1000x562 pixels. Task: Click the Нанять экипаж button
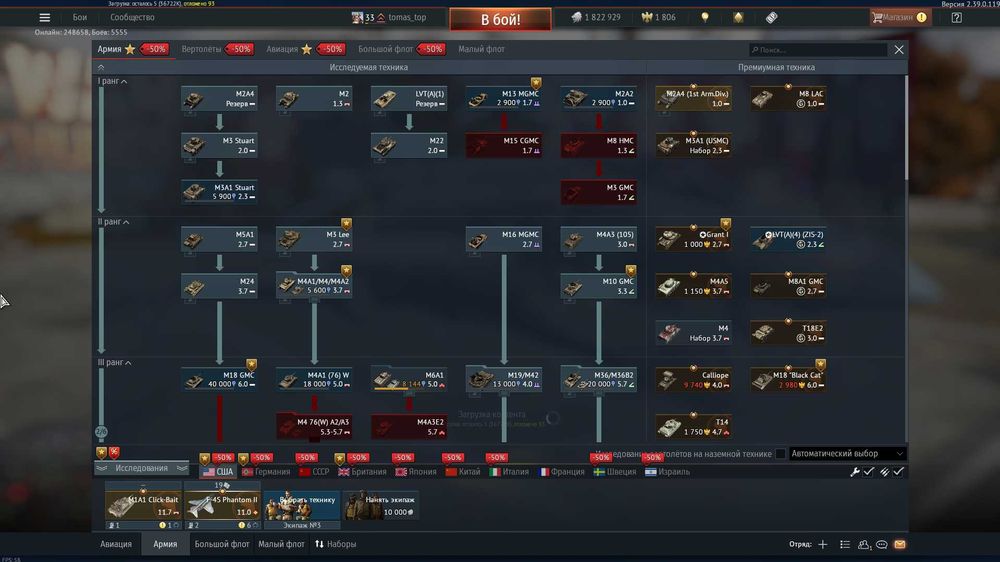(x=381, y=505)
